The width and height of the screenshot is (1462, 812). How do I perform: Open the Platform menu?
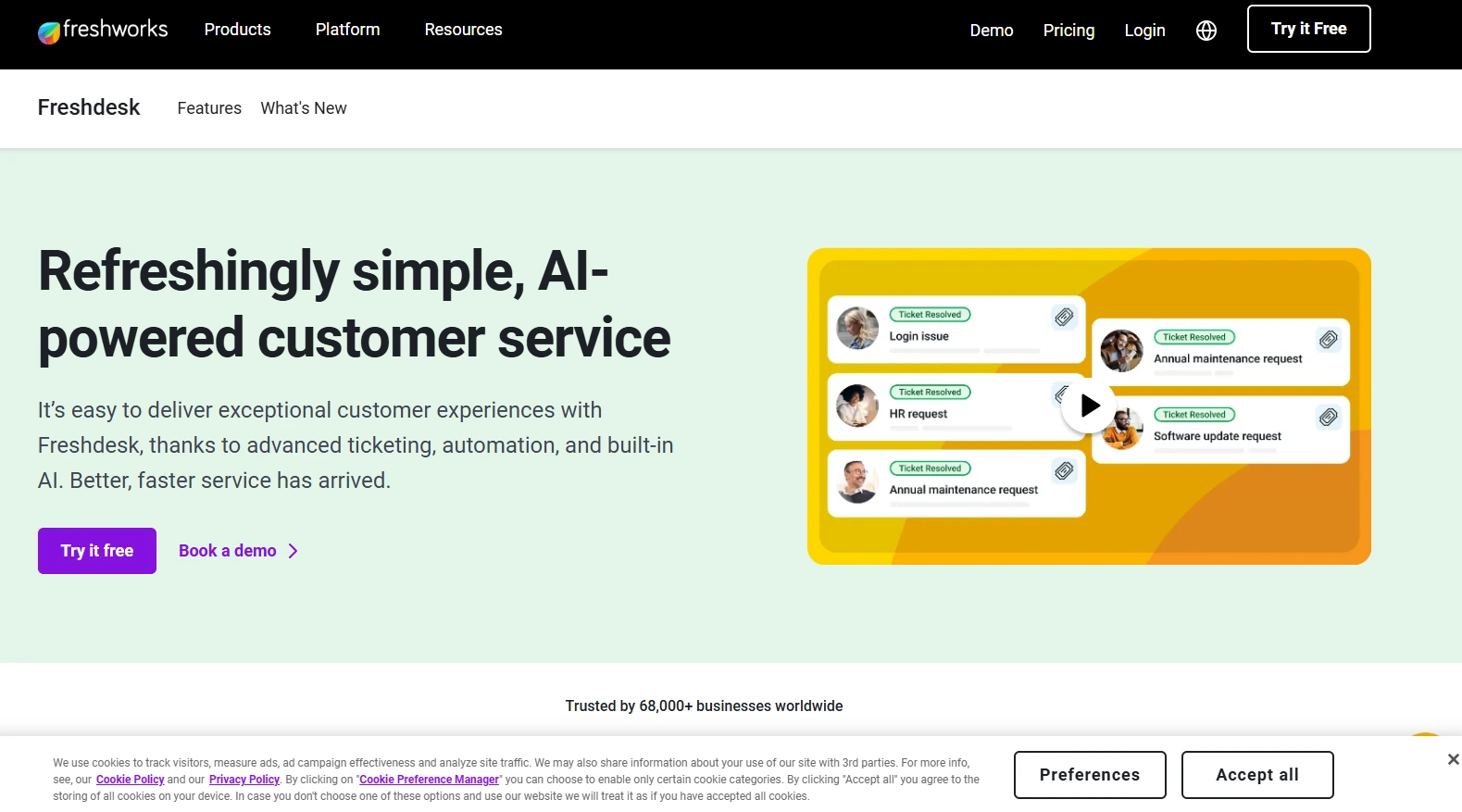click(x=348, y=30)
